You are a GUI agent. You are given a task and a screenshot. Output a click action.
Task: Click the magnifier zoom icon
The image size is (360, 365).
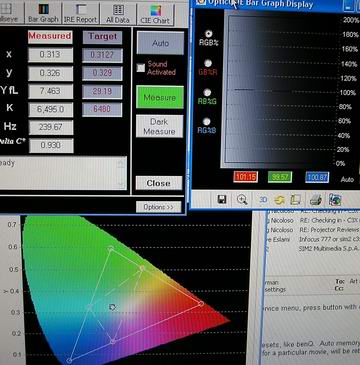tap(242, 199)
